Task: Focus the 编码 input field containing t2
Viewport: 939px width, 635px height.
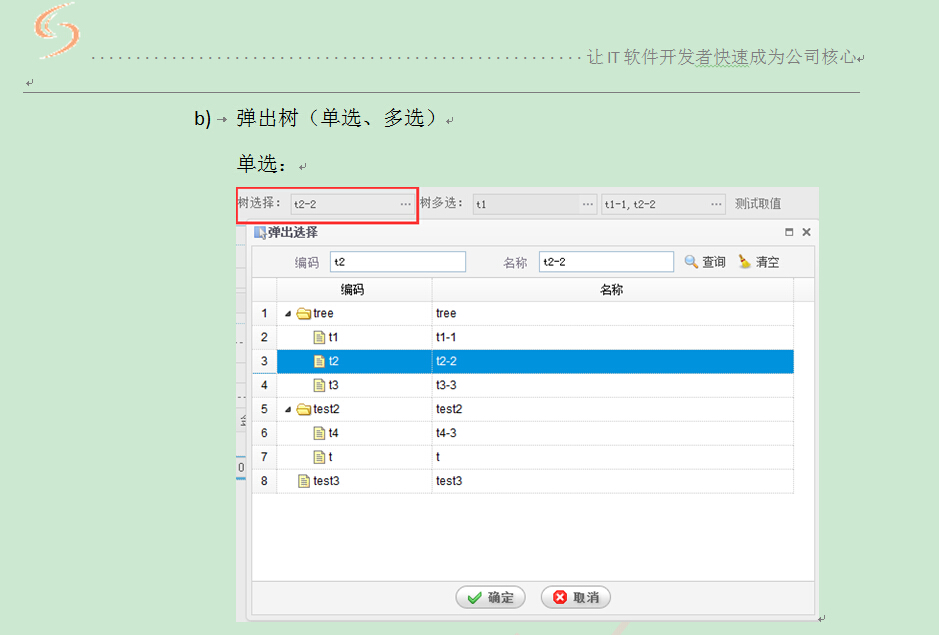Action: click(398, 262)
